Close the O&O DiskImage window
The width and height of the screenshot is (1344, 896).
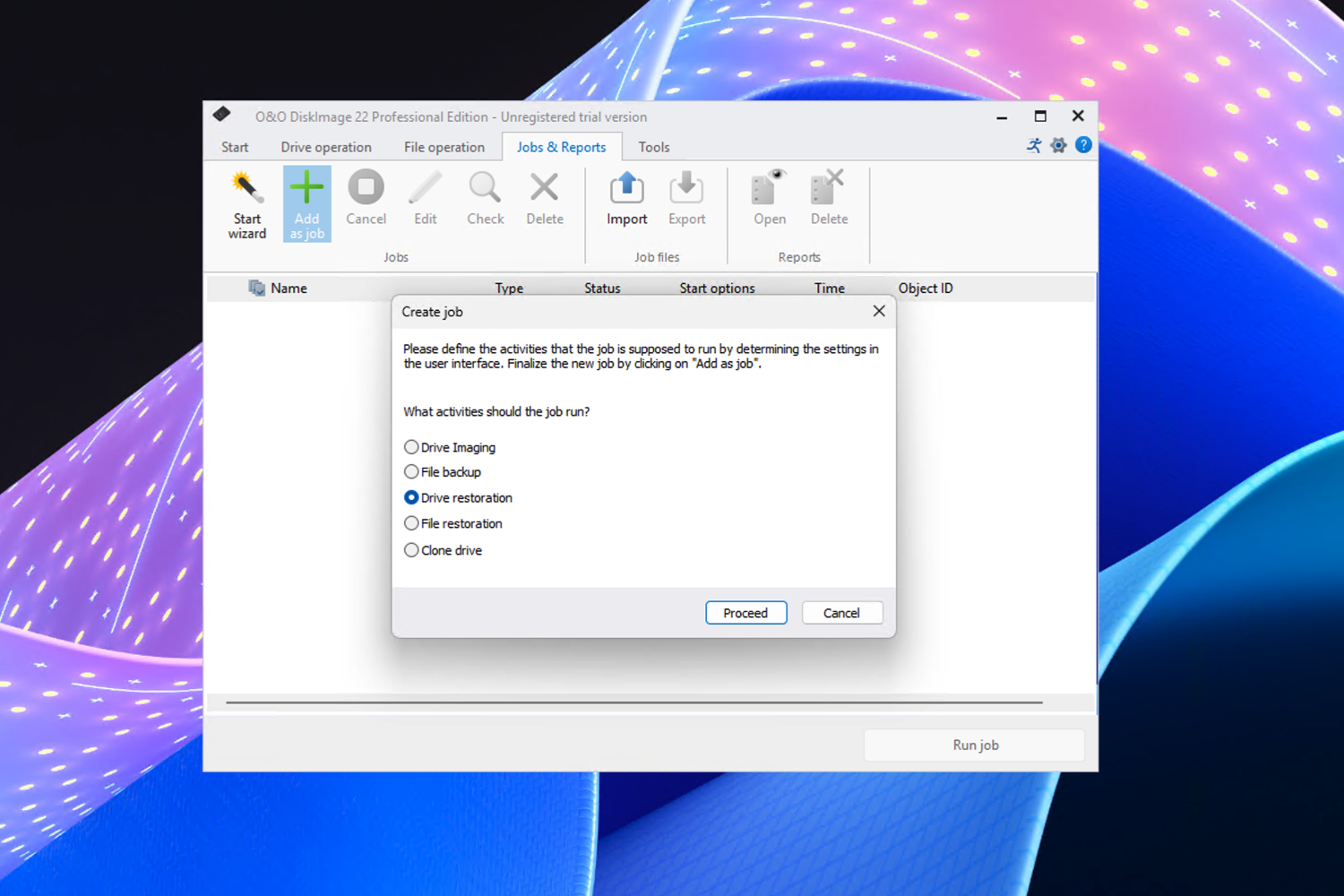click(x=1078, y=116)
